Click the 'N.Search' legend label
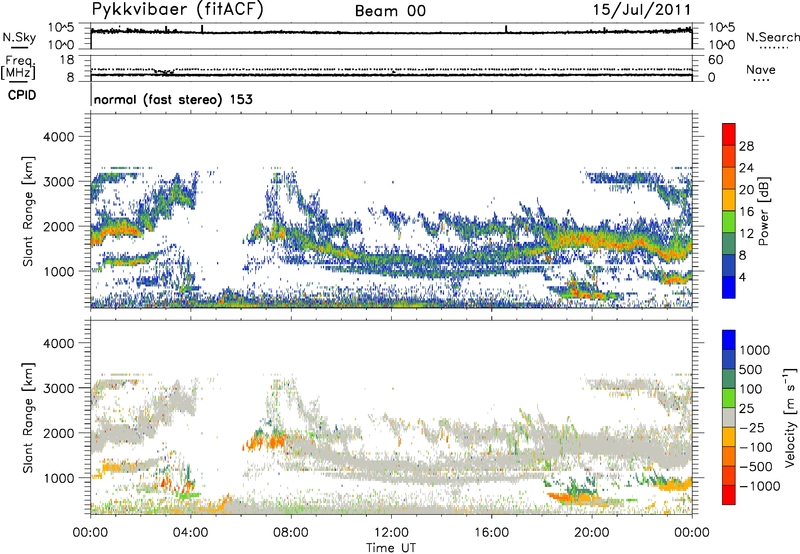 [x=772, y=37]
